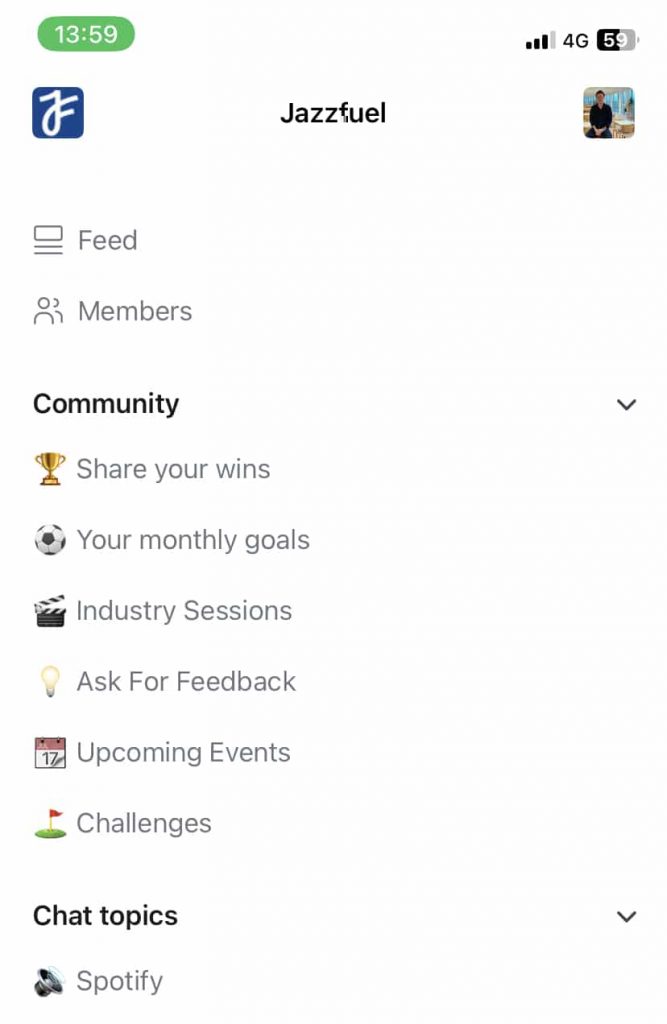
Task: Click the Jazzfuel logo in the top corner
Action: [57, 113]
